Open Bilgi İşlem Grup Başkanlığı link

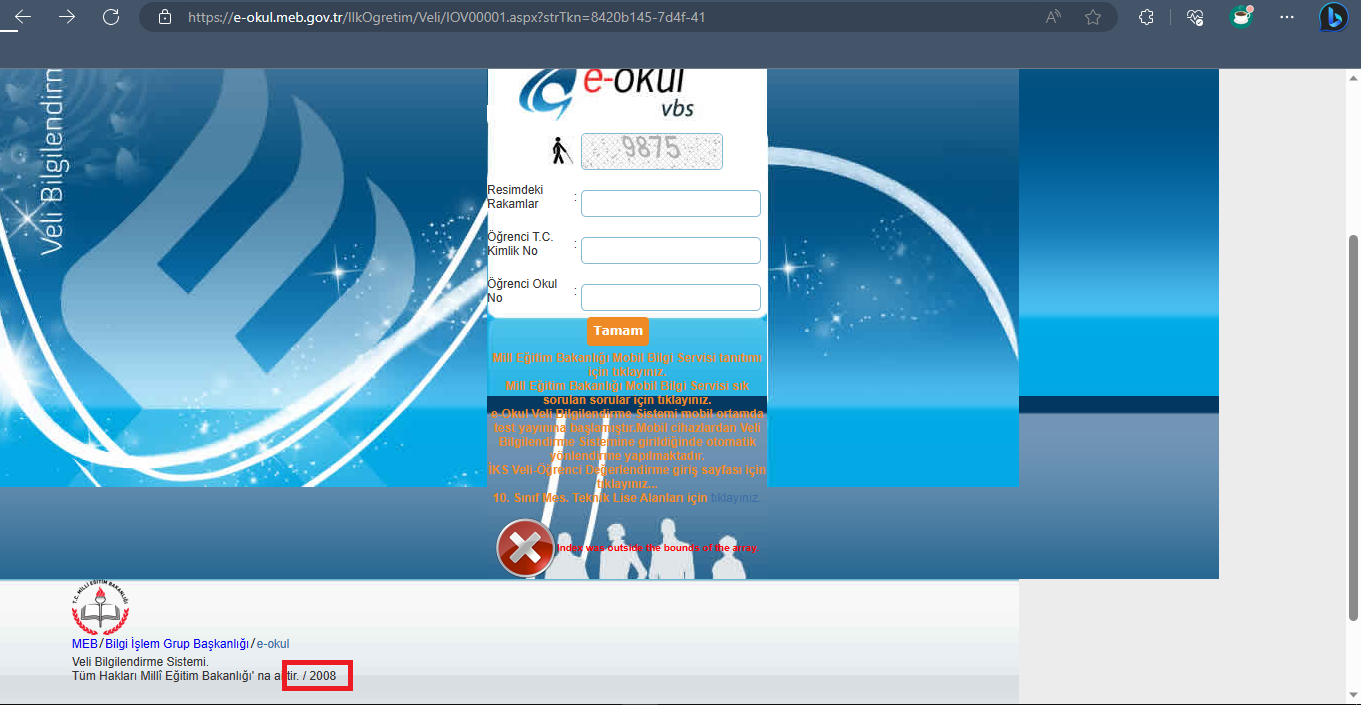[177, 644]
